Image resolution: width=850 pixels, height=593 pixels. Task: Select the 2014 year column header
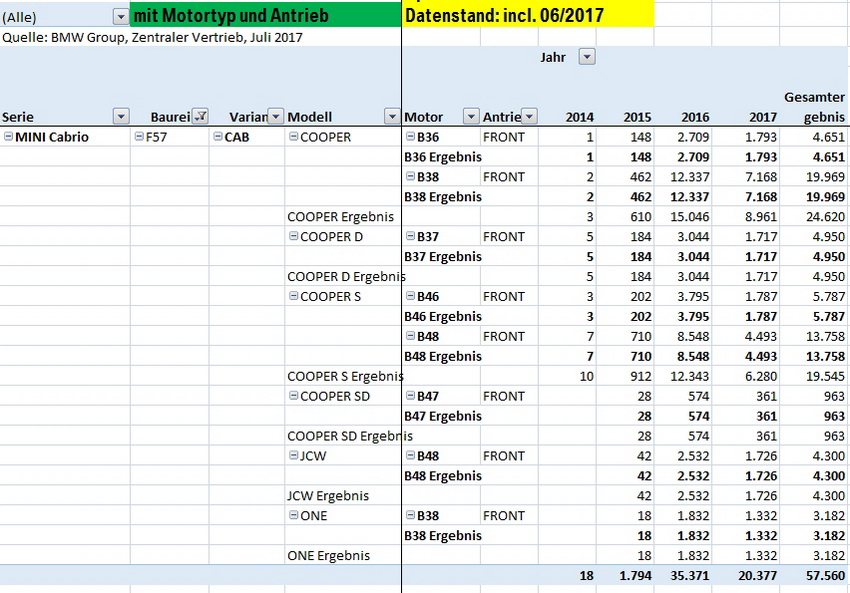(x=579, y=117)
